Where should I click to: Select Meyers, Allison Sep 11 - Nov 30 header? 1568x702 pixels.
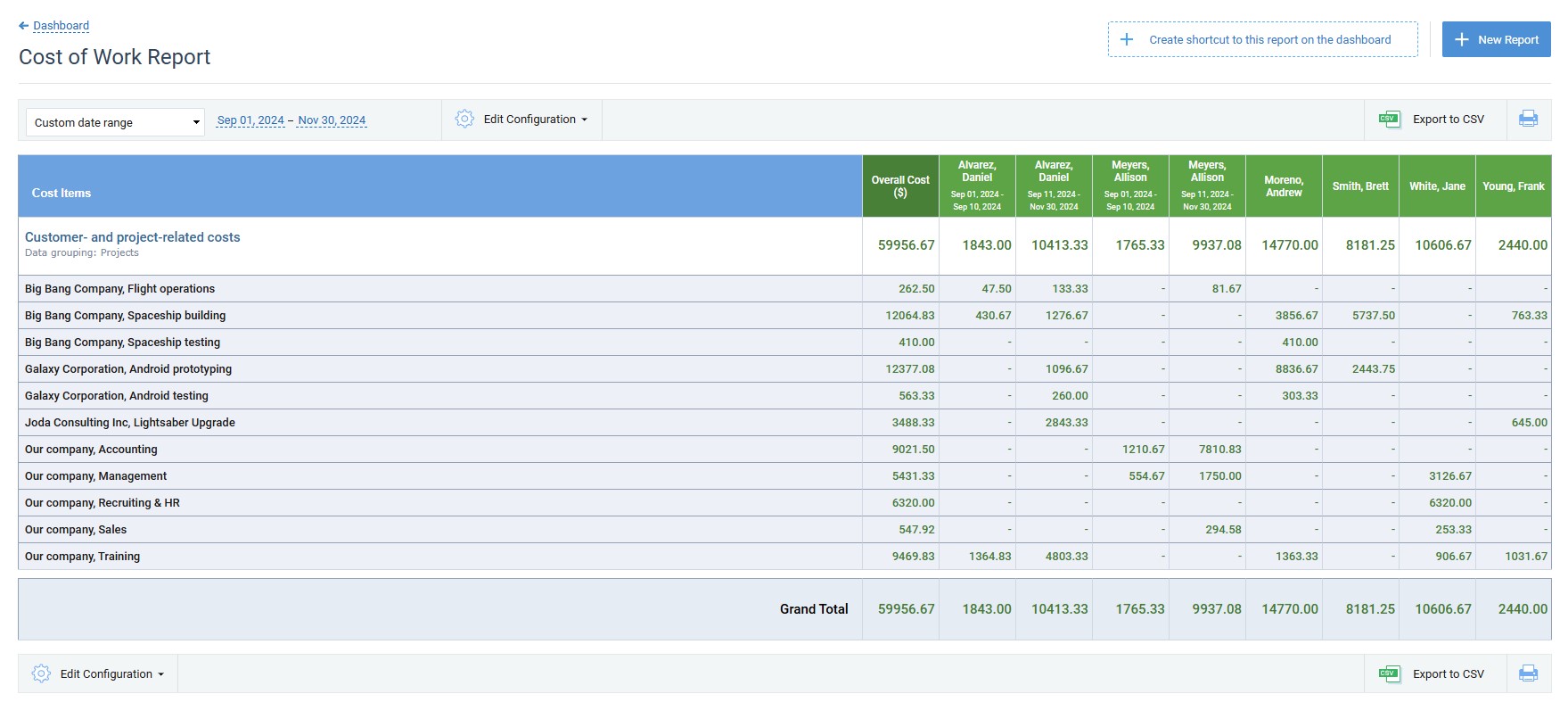[1207, 186]
